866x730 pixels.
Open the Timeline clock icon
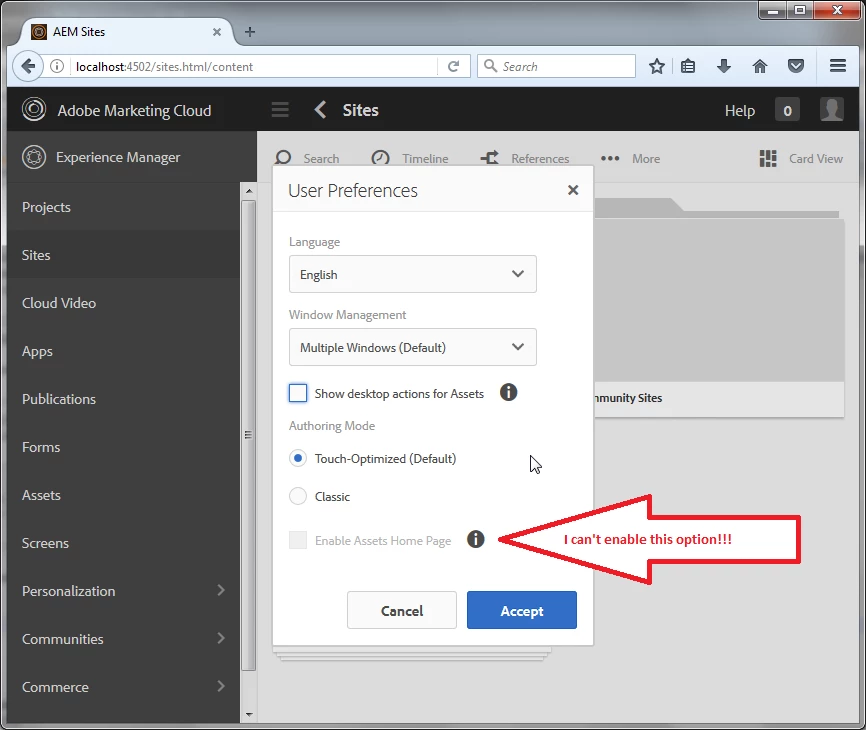point(381,158)
